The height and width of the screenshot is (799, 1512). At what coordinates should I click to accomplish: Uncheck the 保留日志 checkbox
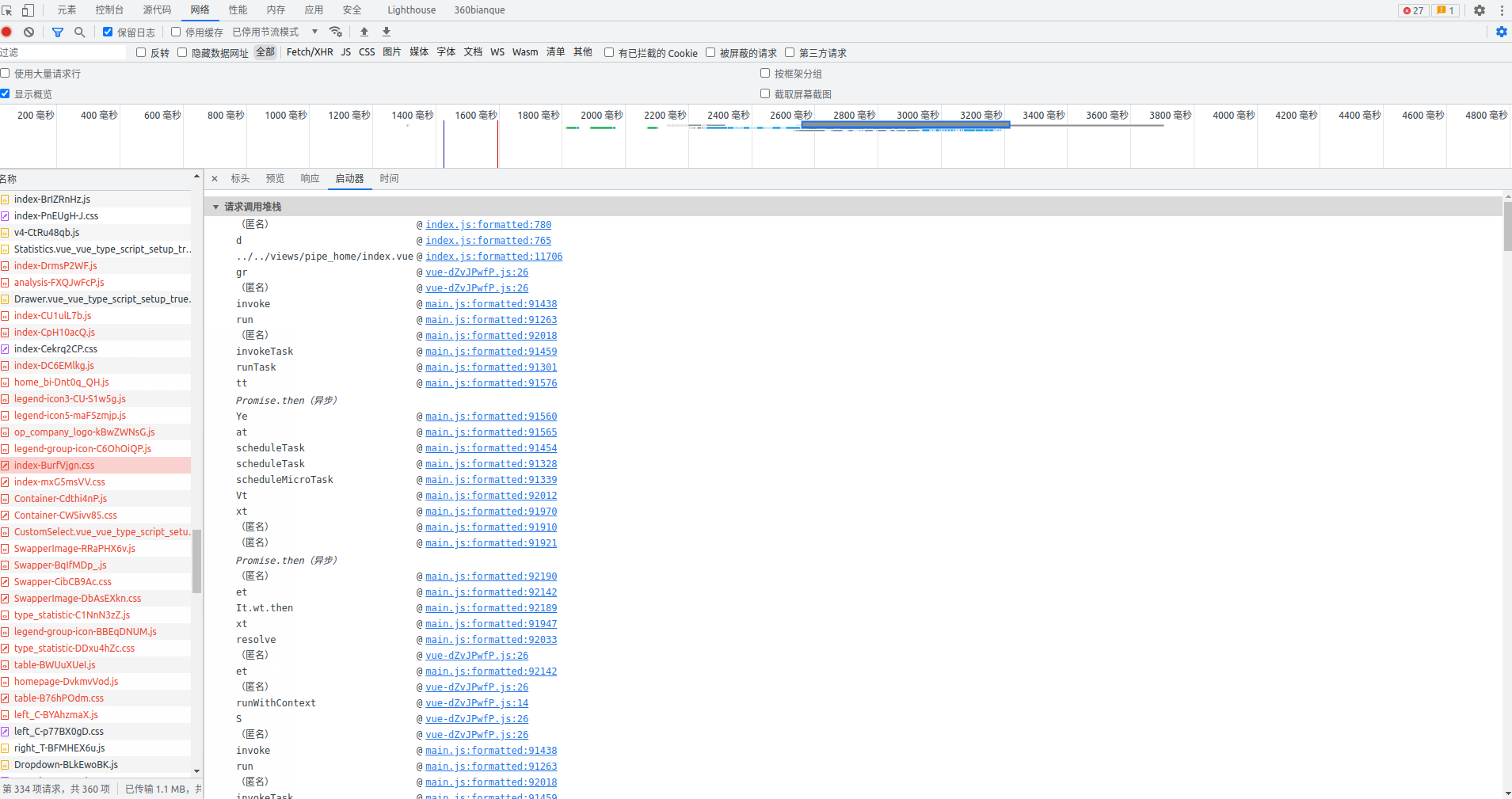click(108, 32)
